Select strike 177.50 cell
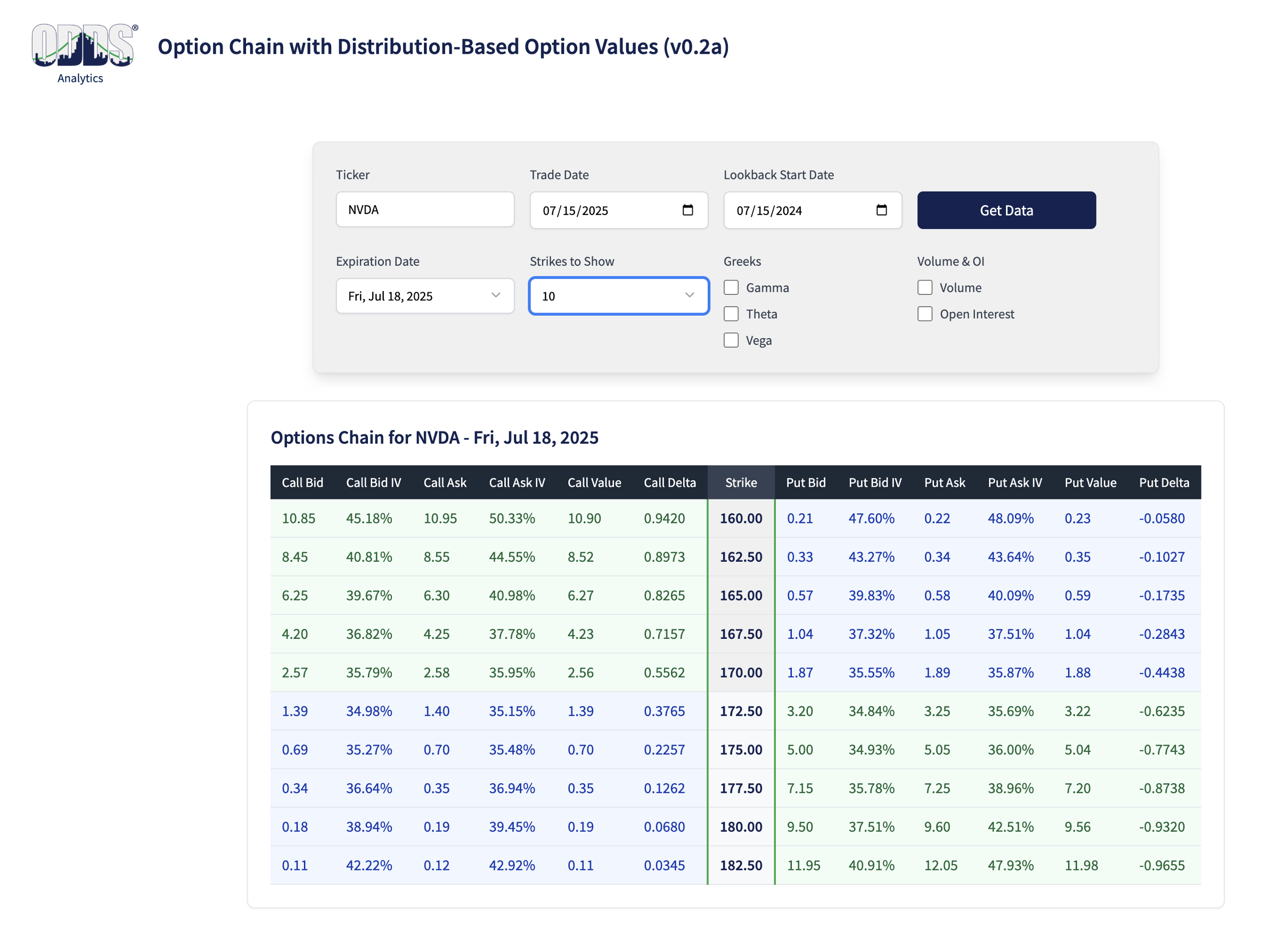This screenshot has width=1261, height=952. click(741, 789)
